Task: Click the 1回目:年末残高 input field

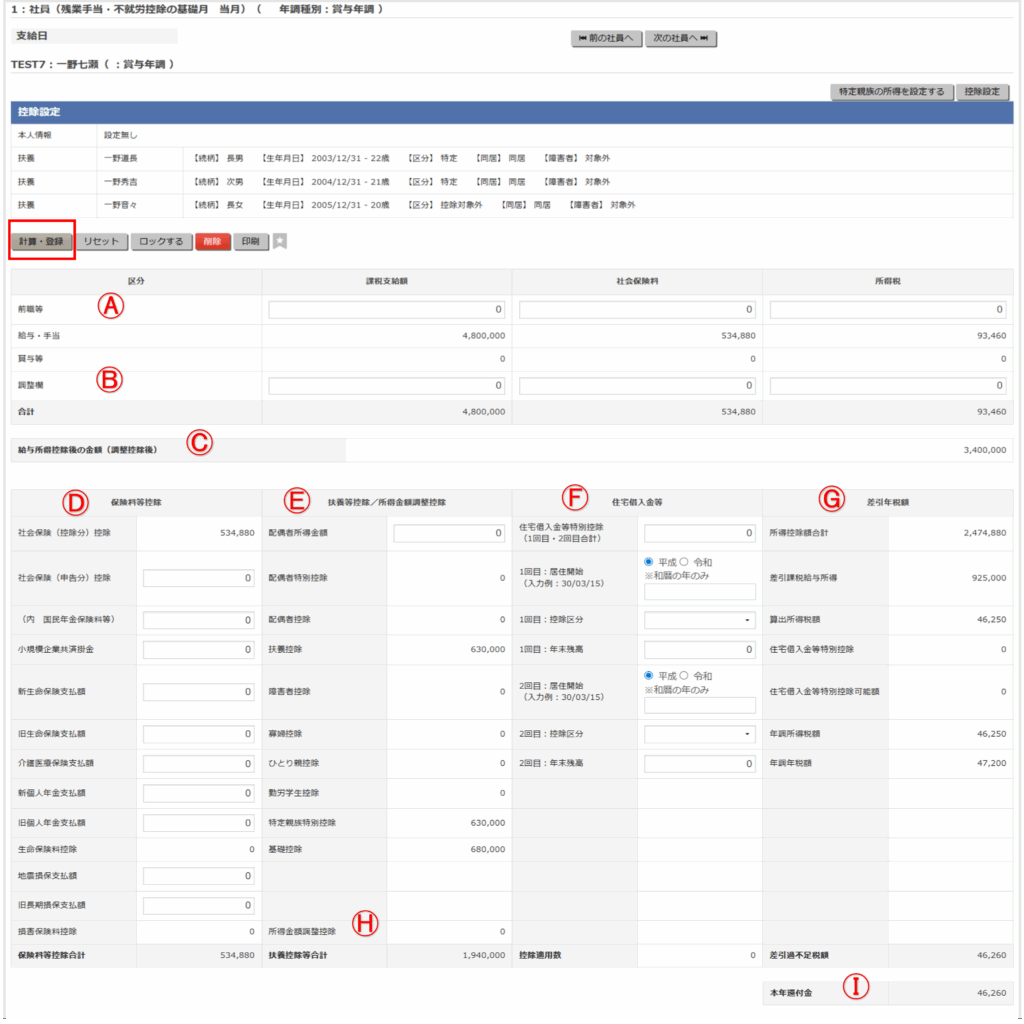Action: tap(699, 650)
